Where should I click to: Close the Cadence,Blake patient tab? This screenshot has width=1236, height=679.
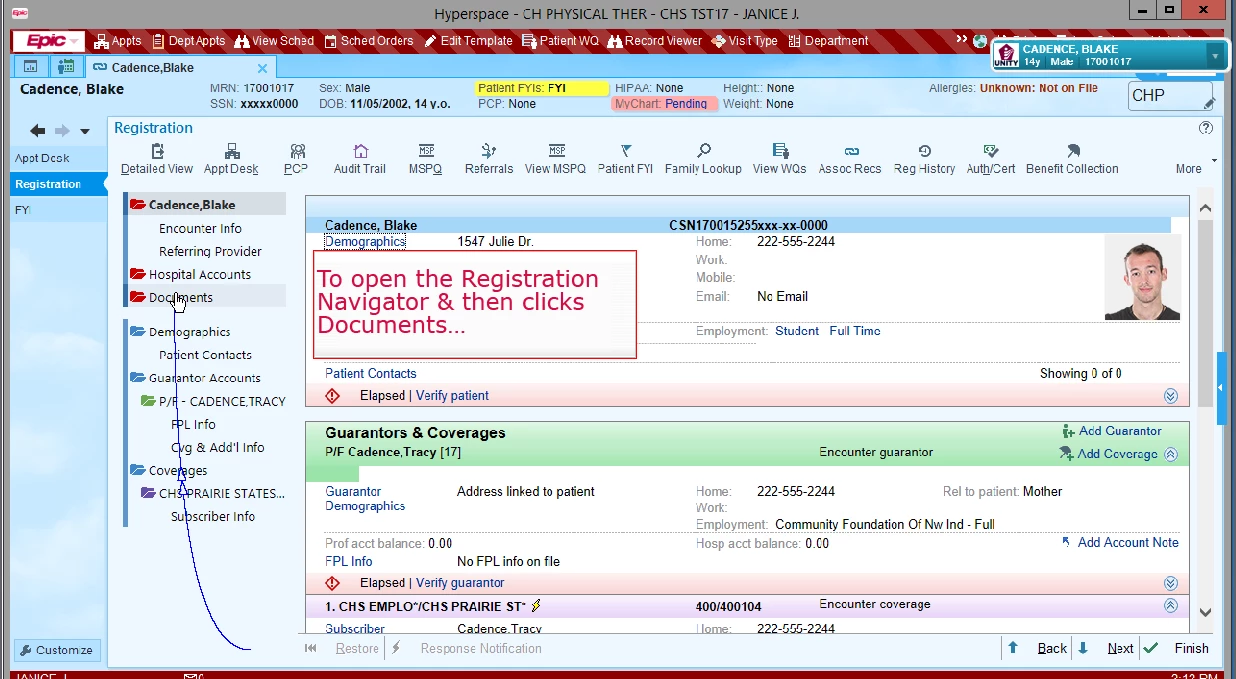(263, 68)
